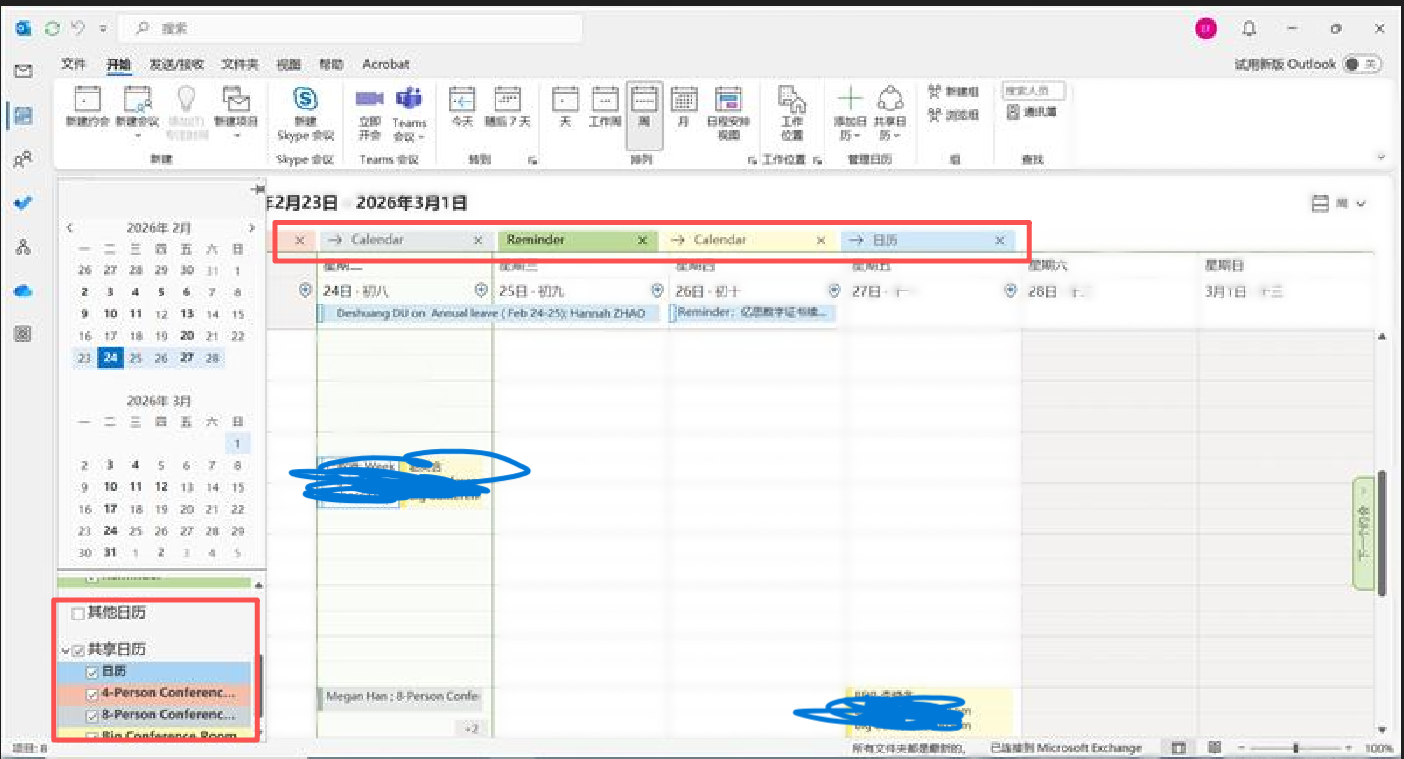This screenshot has height=759, width=1404.
Task: Open the 文件夹 Folder ribbon tab
Action: pos(240,64)
